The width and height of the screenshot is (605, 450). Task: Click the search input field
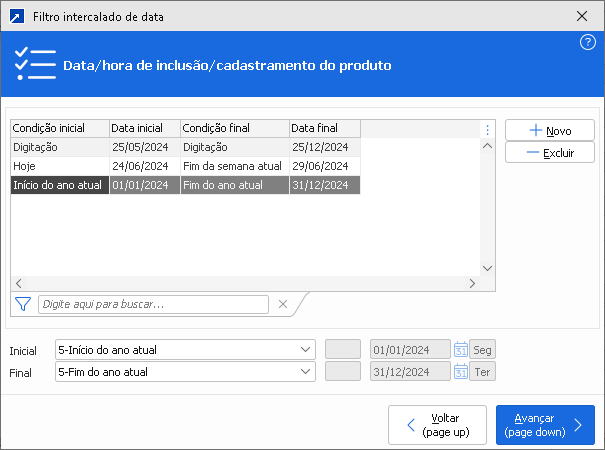click(155, 304)
